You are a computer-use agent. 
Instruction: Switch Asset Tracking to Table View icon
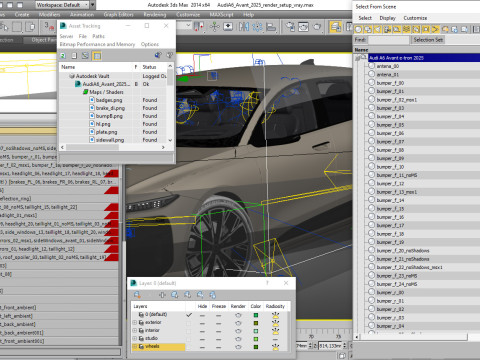[97, 56]
